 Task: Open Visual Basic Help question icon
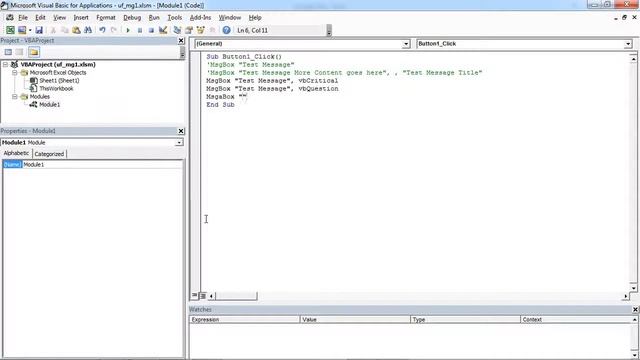(x=227, y=30)
